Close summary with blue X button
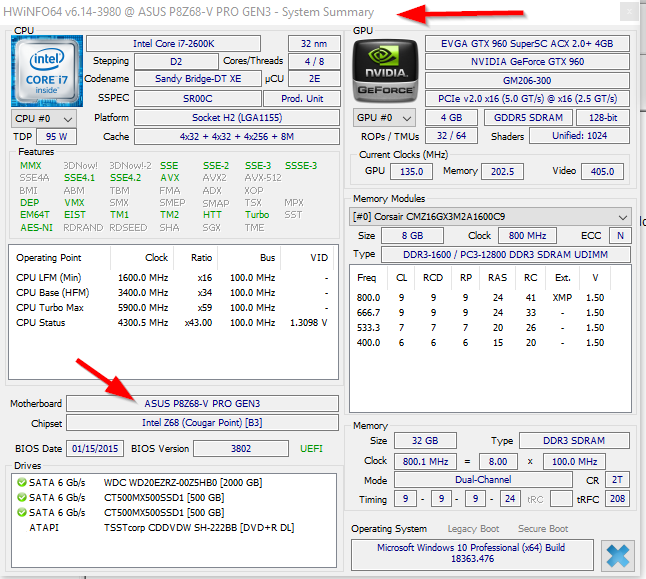The width and height of the screenshot is (646, 579). (x=618, y=556)
